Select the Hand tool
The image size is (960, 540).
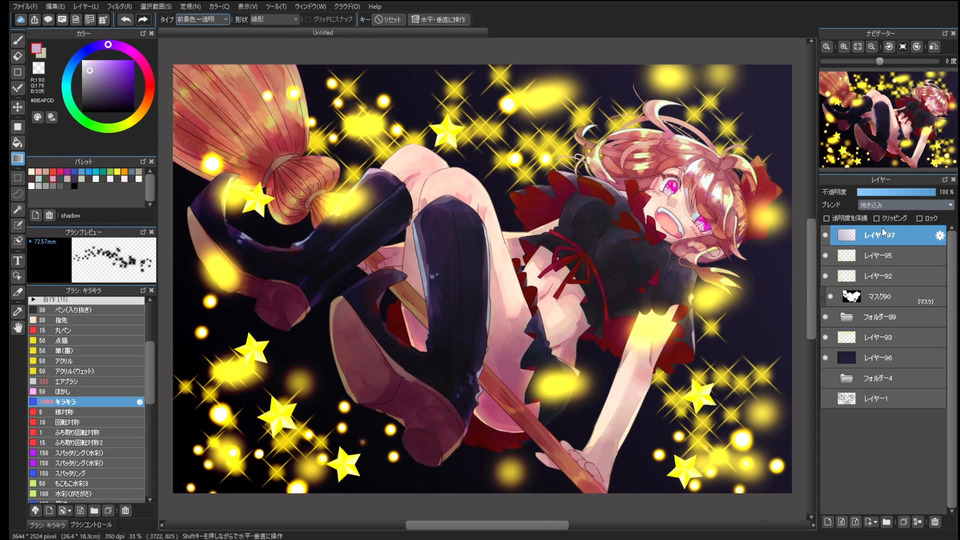18,328
